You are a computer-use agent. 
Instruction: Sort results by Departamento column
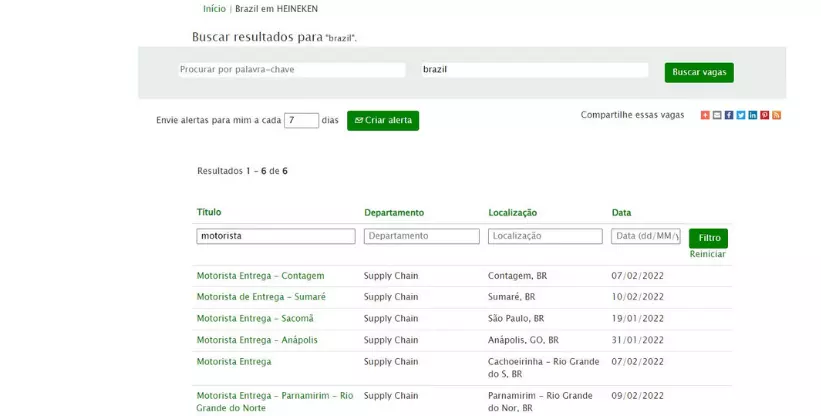point(394,212)
